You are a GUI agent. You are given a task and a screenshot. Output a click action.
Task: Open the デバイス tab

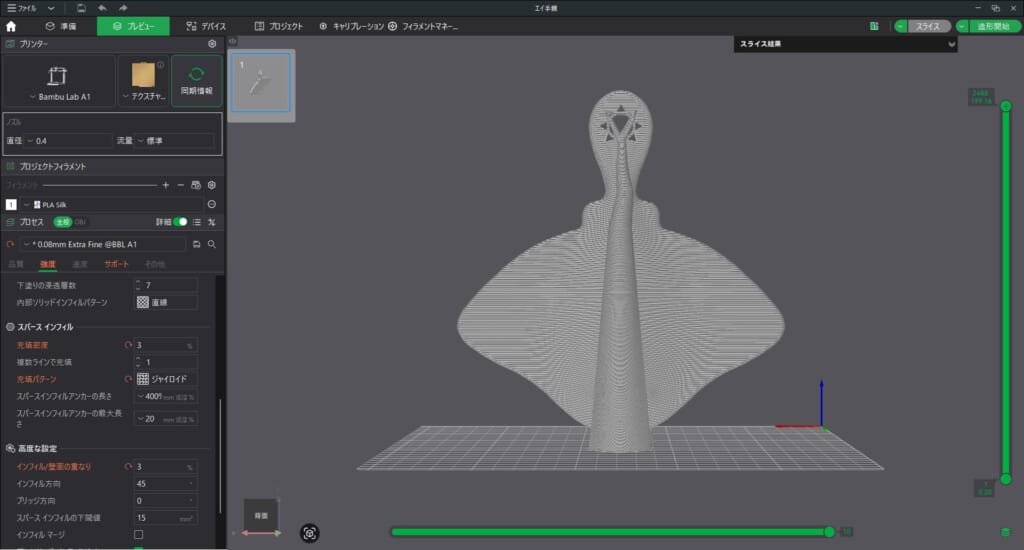[206, 26]
